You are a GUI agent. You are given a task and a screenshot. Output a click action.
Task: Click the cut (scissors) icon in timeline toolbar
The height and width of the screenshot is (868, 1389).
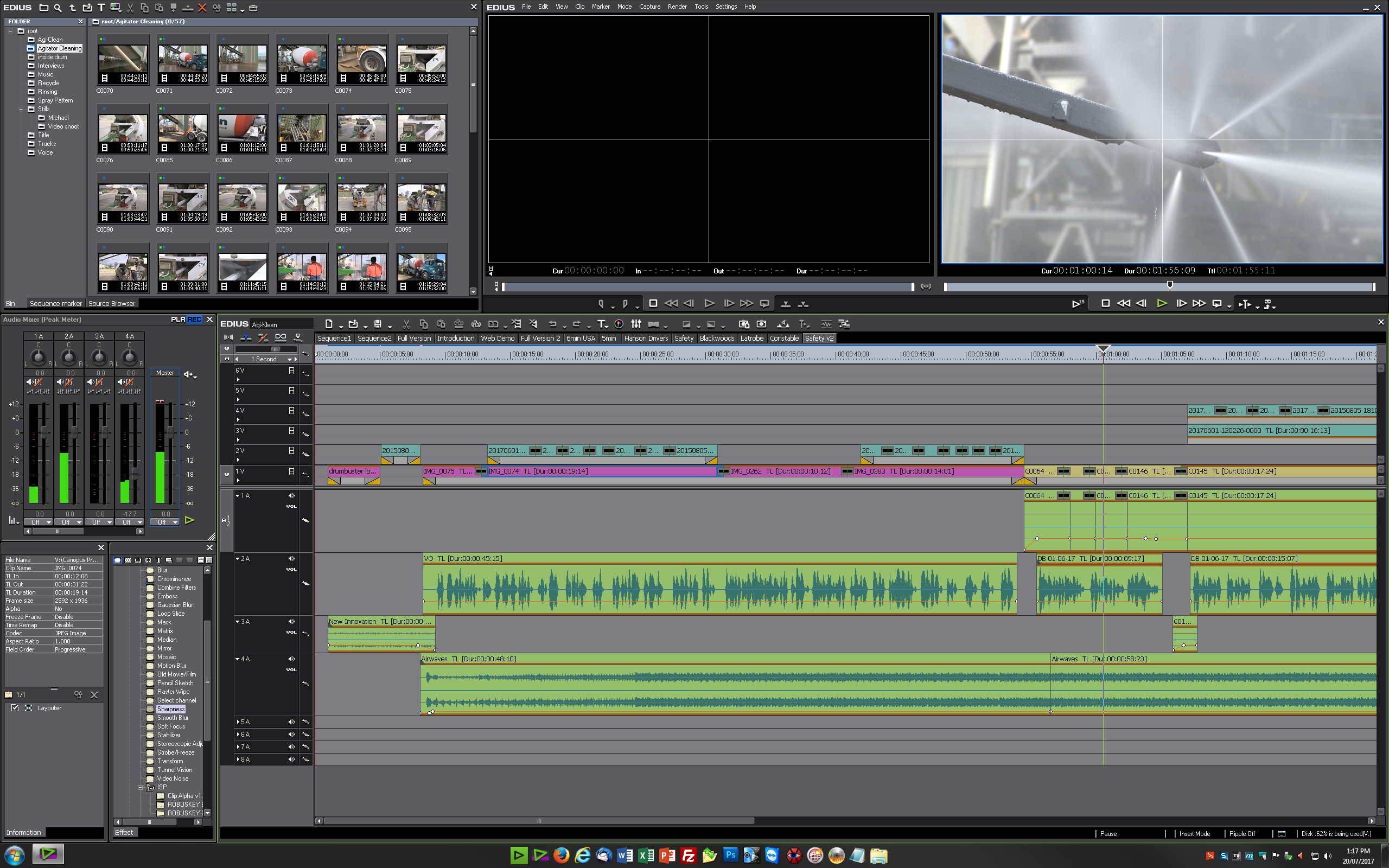(406, 324)
